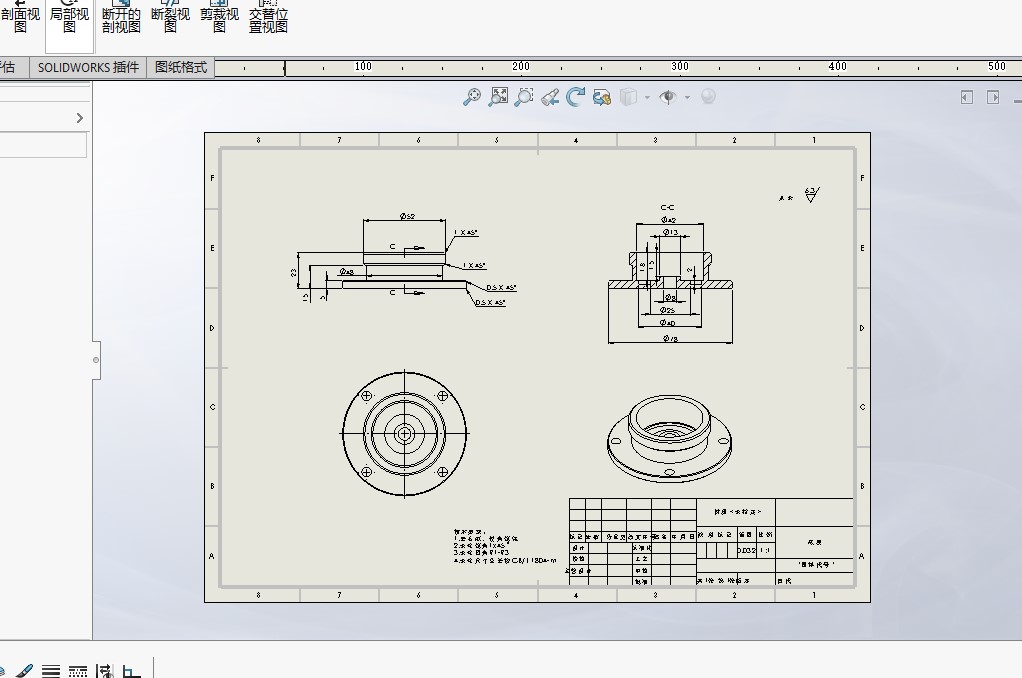
Task: Click the 23 height dimension in front view
Action: pyautogui.click(x=294, y=273)
